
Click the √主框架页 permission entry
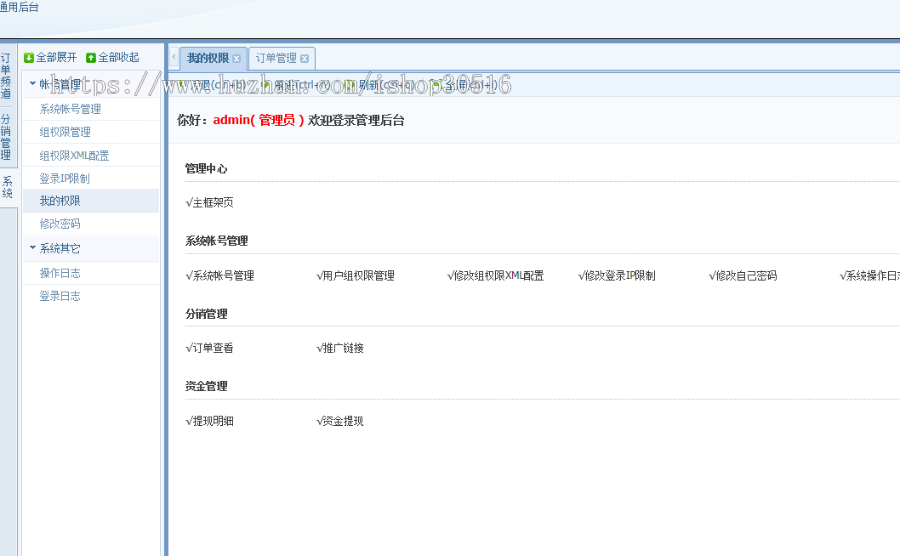coord(209,203)
